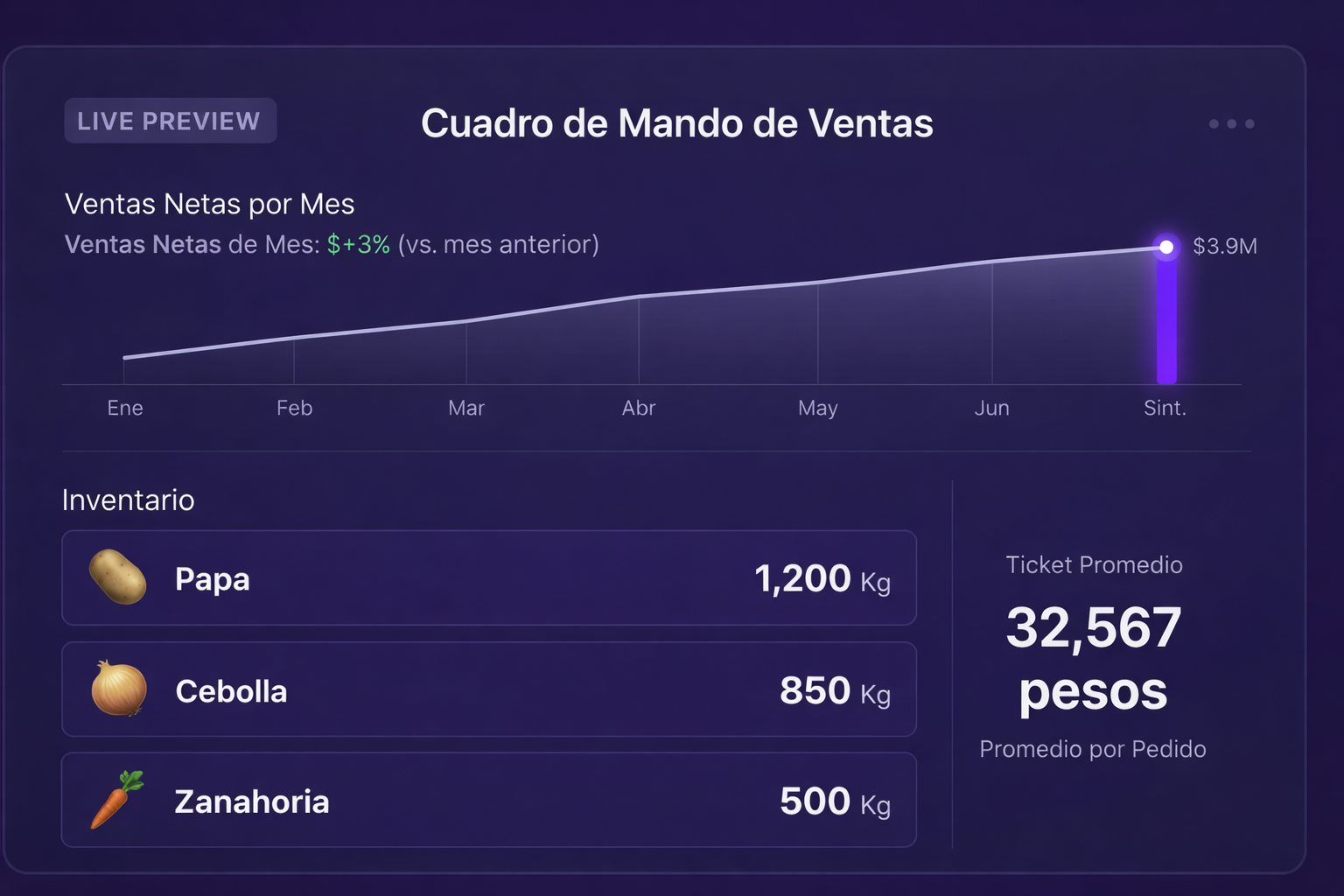Select the Ene month label
Image resolution: width=1344 pixels, height=896 pixels.
(125, 408)
